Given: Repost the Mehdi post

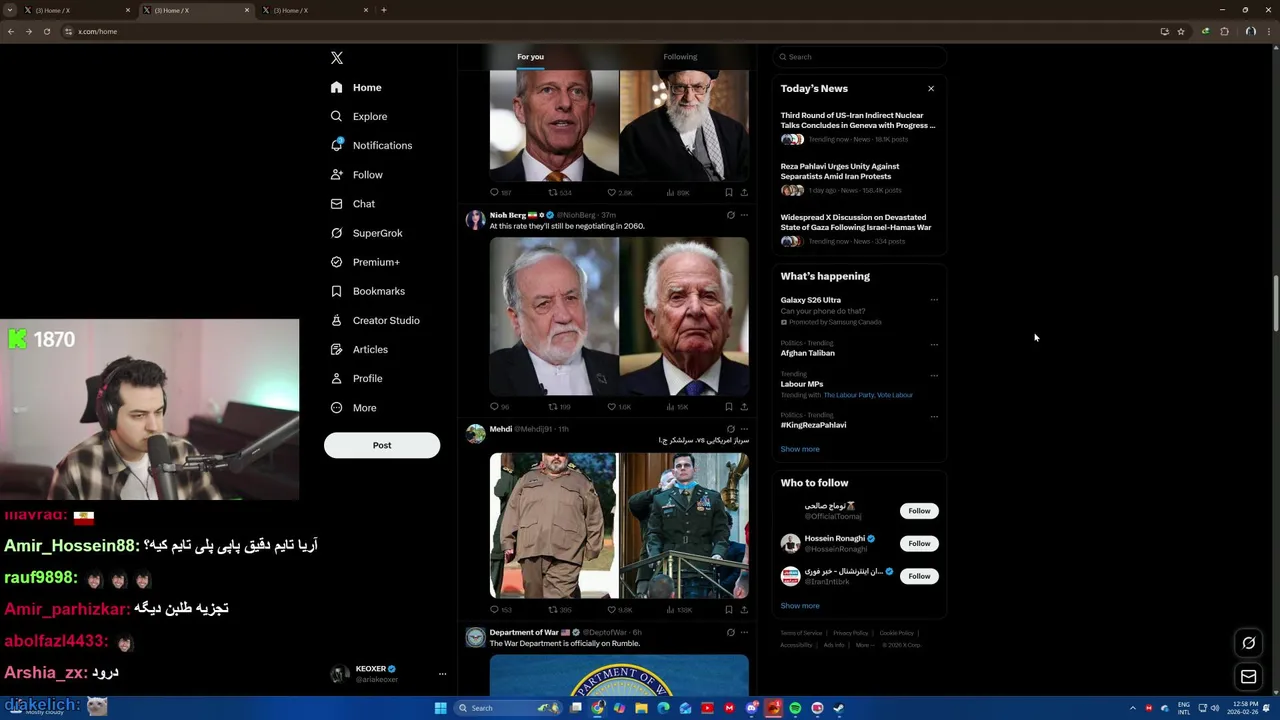Looking at the screenshot, I should 559,609.
